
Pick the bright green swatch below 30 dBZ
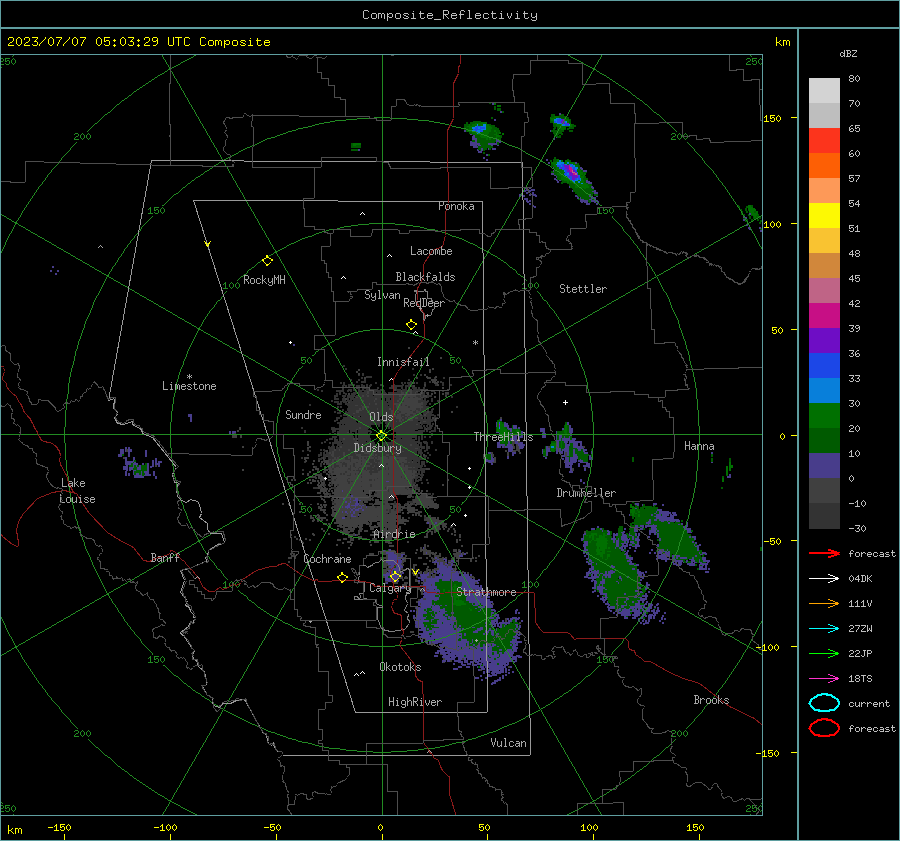pos(824,415)
